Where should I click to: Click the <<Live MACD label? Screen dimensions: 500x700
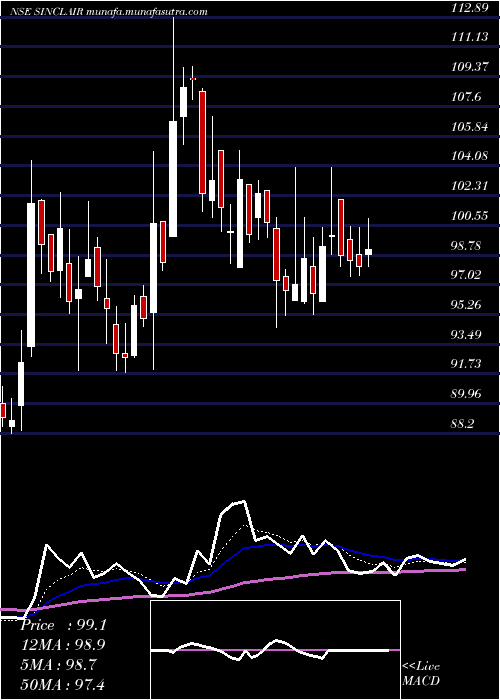(421, 674)
